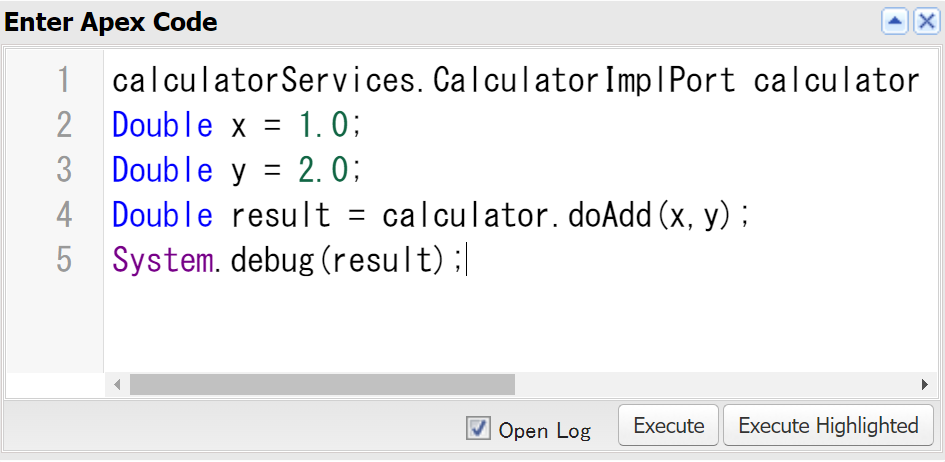Toggle the Open Log checkbox
Image resolution: width=945 pixels, height=462 pixels.
point(478,428)
